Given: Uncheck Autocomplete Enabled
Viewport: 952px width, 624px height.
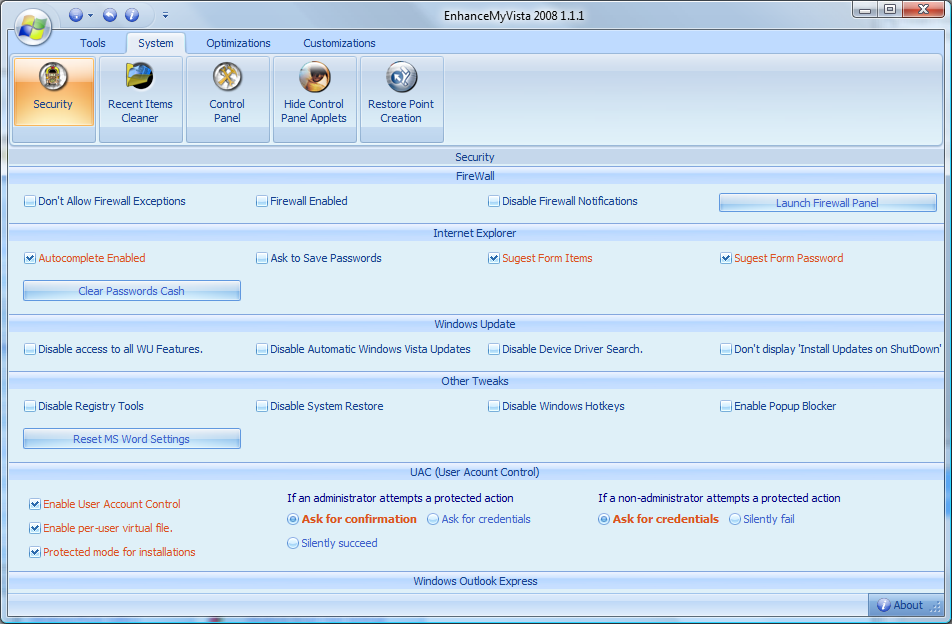Looking at the screenshot, I should [30, 258].
